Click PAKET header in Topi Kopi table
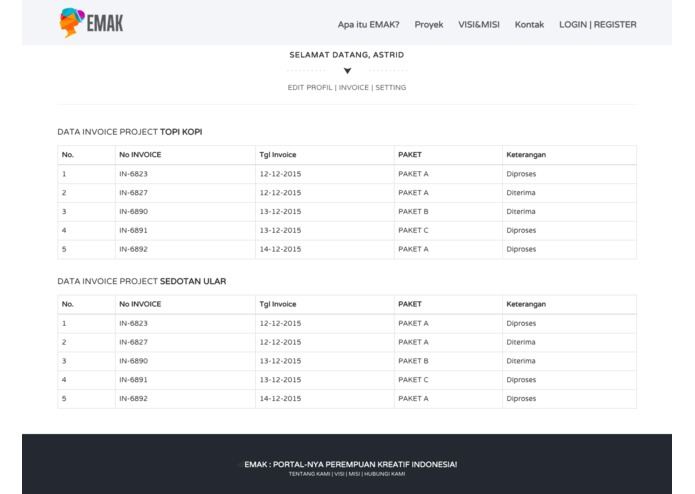Viewport: 695px width, 494px height. pyautogui.click(x=410, y=155)
